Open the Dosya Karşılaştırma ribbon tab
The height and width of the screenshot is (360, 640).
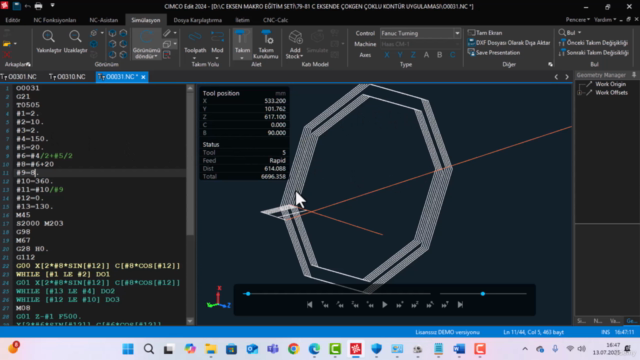[198, 20]
